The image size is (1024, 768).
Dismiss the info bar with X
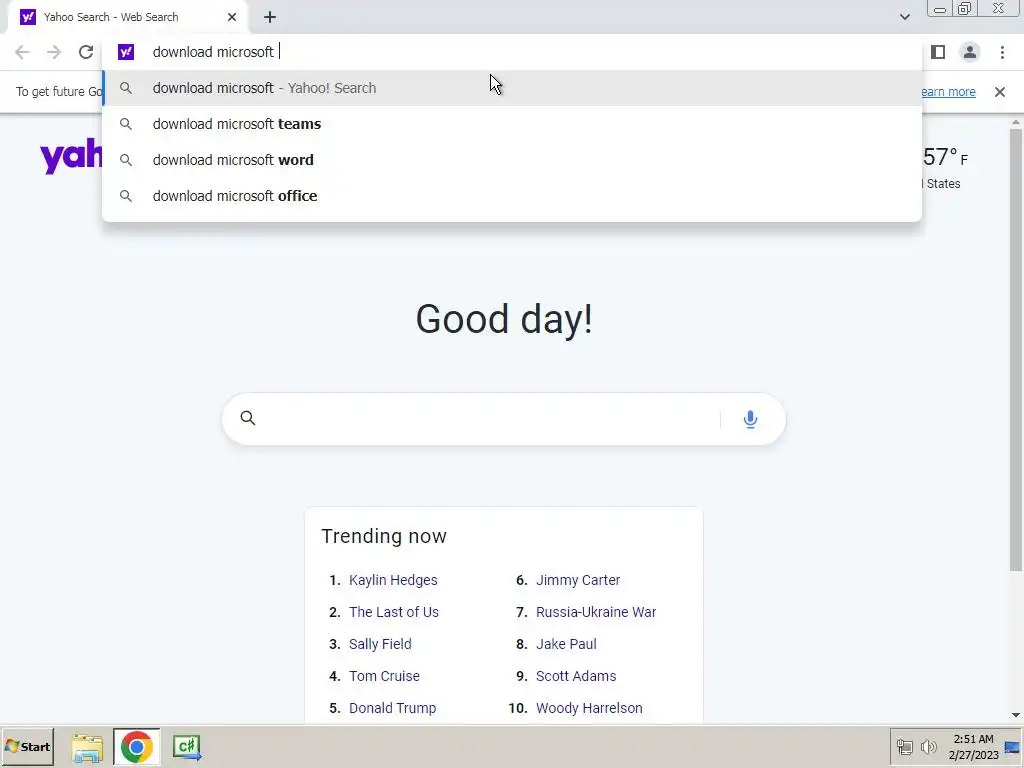click(x=1000, y=92)
